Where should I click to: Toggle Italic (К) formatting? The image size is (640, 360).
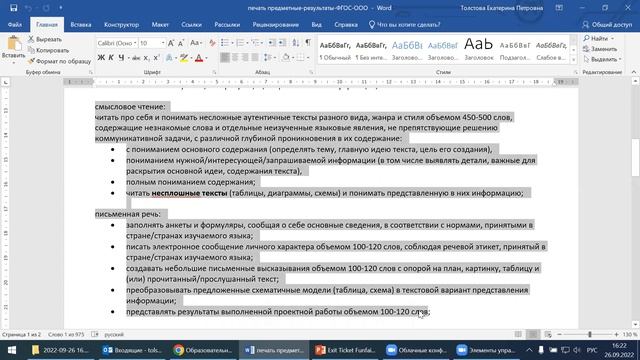point(111,58)
